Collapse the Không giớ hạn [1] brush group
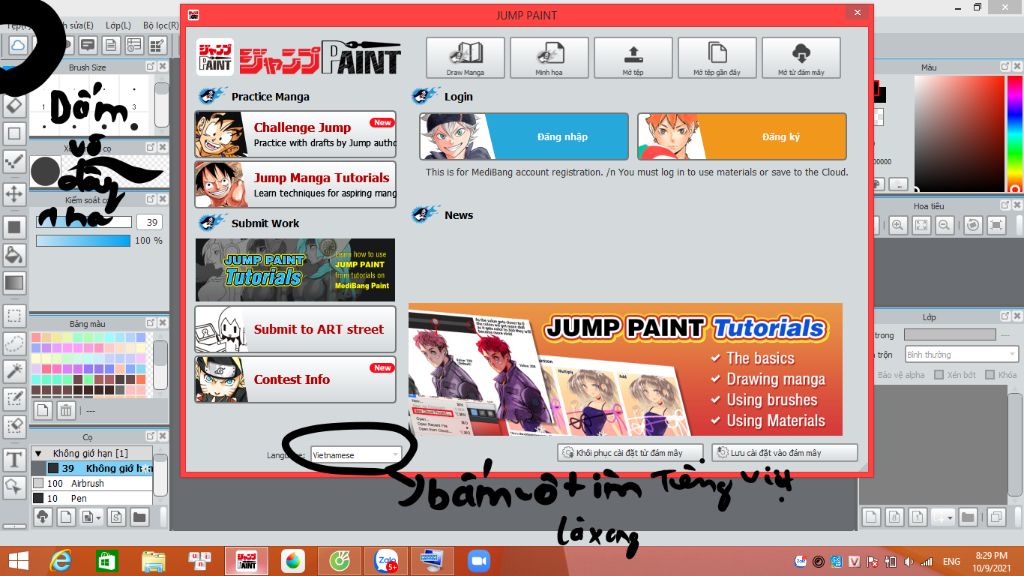This screenshot has width=1024, height=576. click(x=39, y=453)
